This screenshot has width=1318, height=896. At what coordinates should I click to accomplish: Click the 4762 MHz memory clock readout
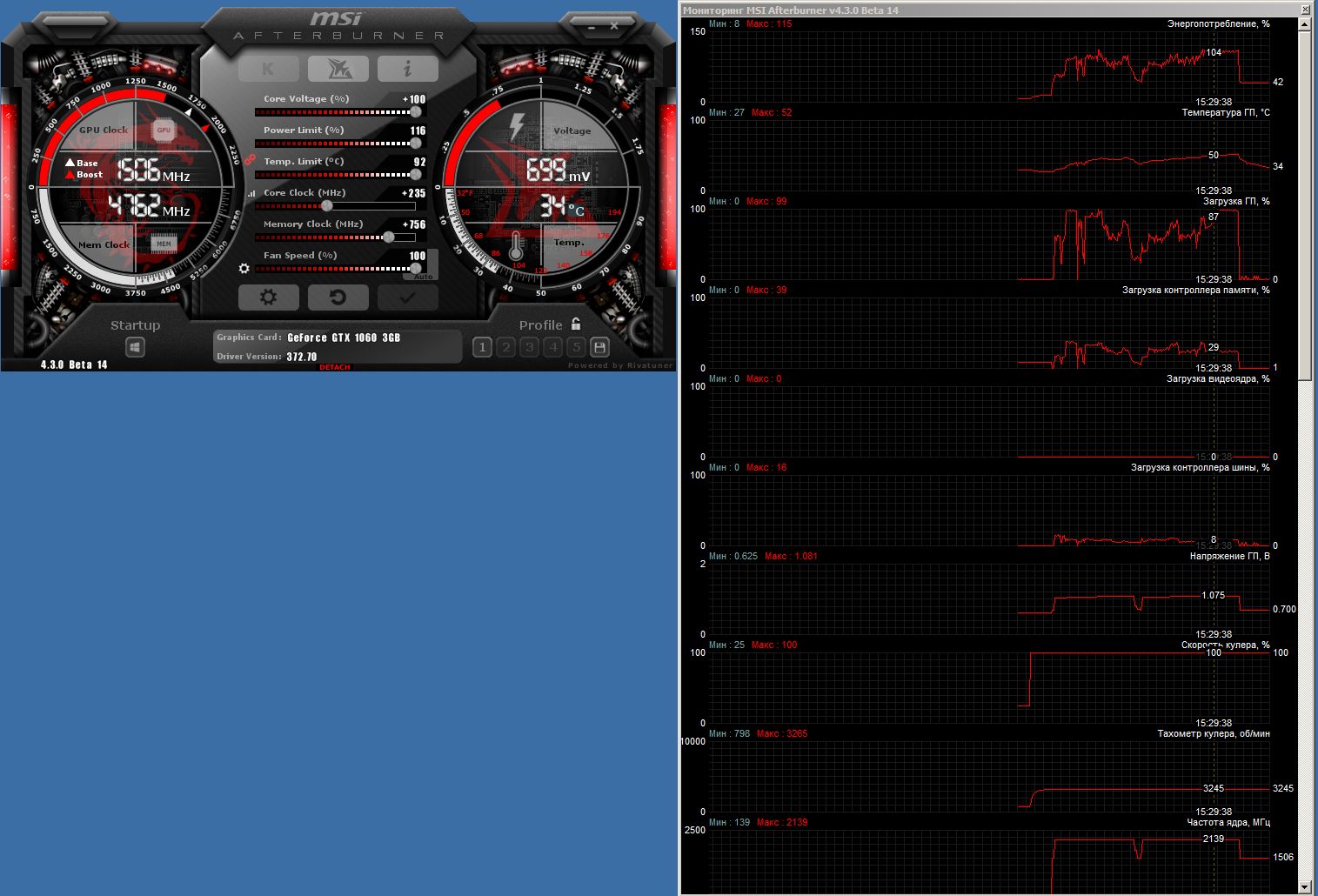[149, 205]
